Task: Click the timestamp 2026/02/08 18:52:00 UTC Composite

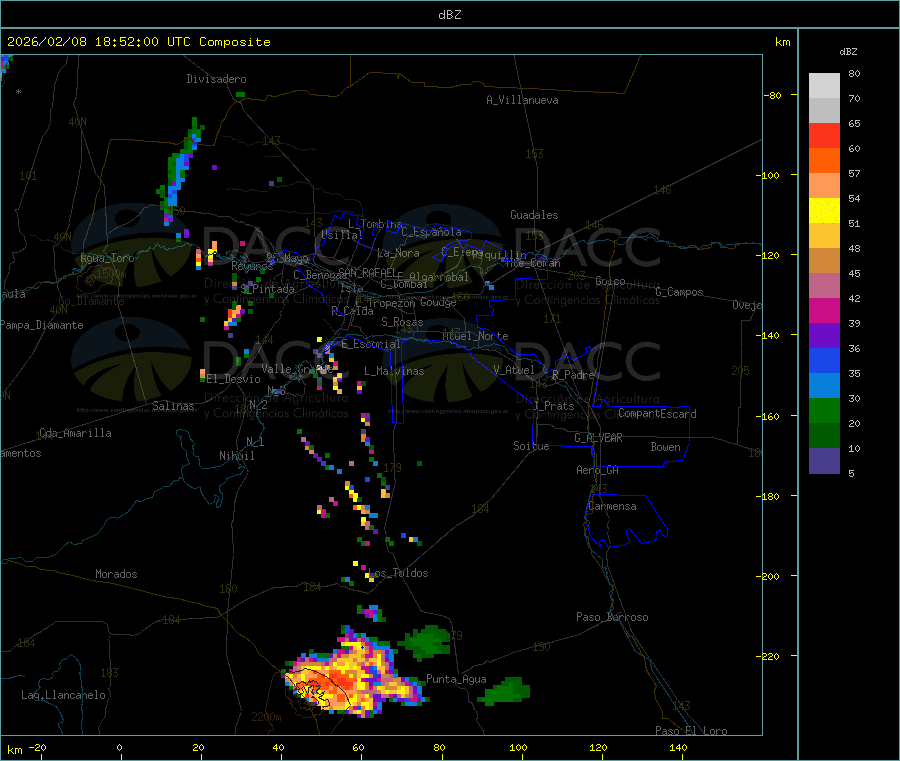Action: click(x=138, y=42)
